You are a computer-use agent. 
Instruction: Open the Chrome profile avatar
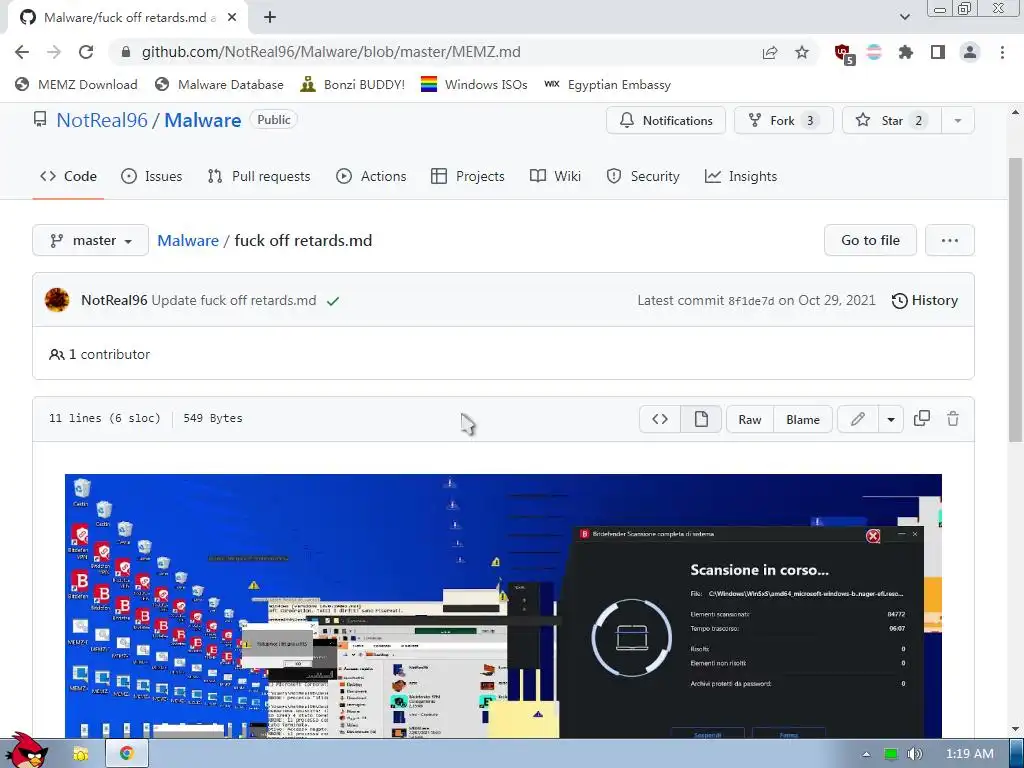click(970, 52)
